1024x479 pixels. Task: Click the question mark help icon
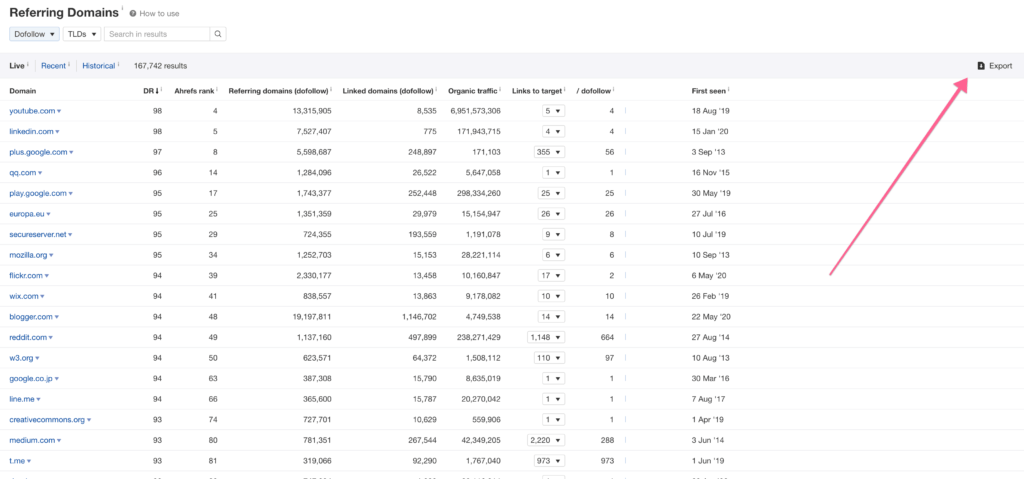pos(133,13)
